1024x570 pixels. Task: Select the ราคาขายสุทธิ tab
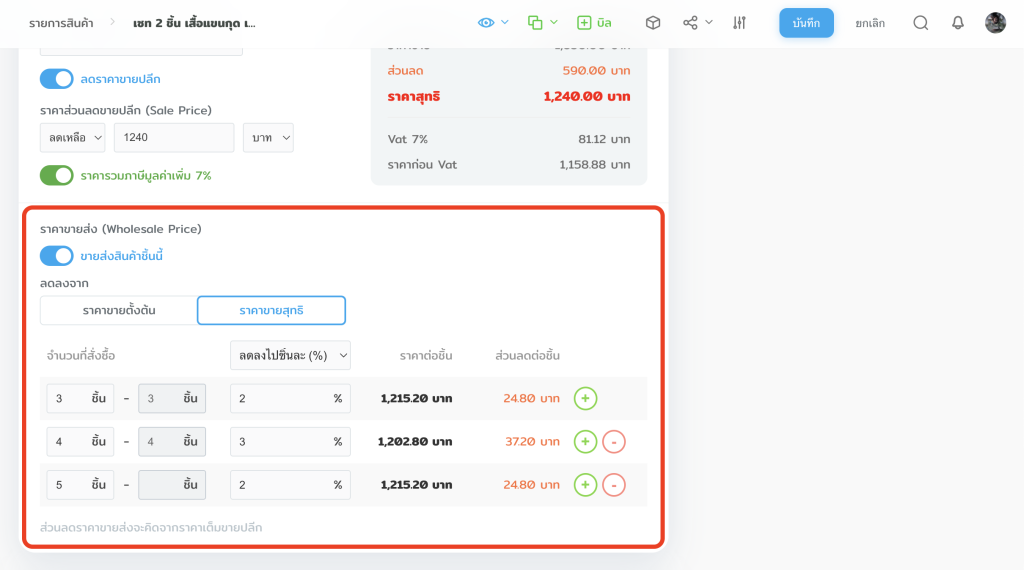pyautogui.click(x=271, y=310)
